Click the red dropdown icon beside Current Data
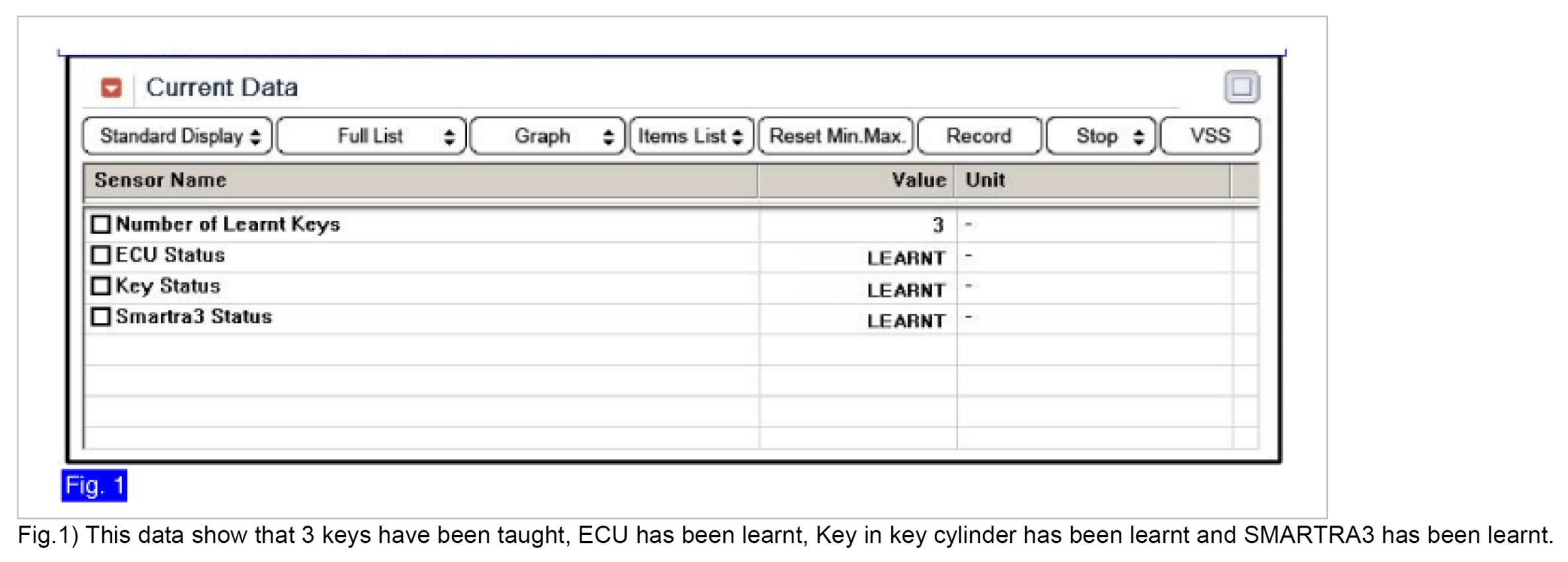Screen dimensions: 1568x562 point(111,87)
